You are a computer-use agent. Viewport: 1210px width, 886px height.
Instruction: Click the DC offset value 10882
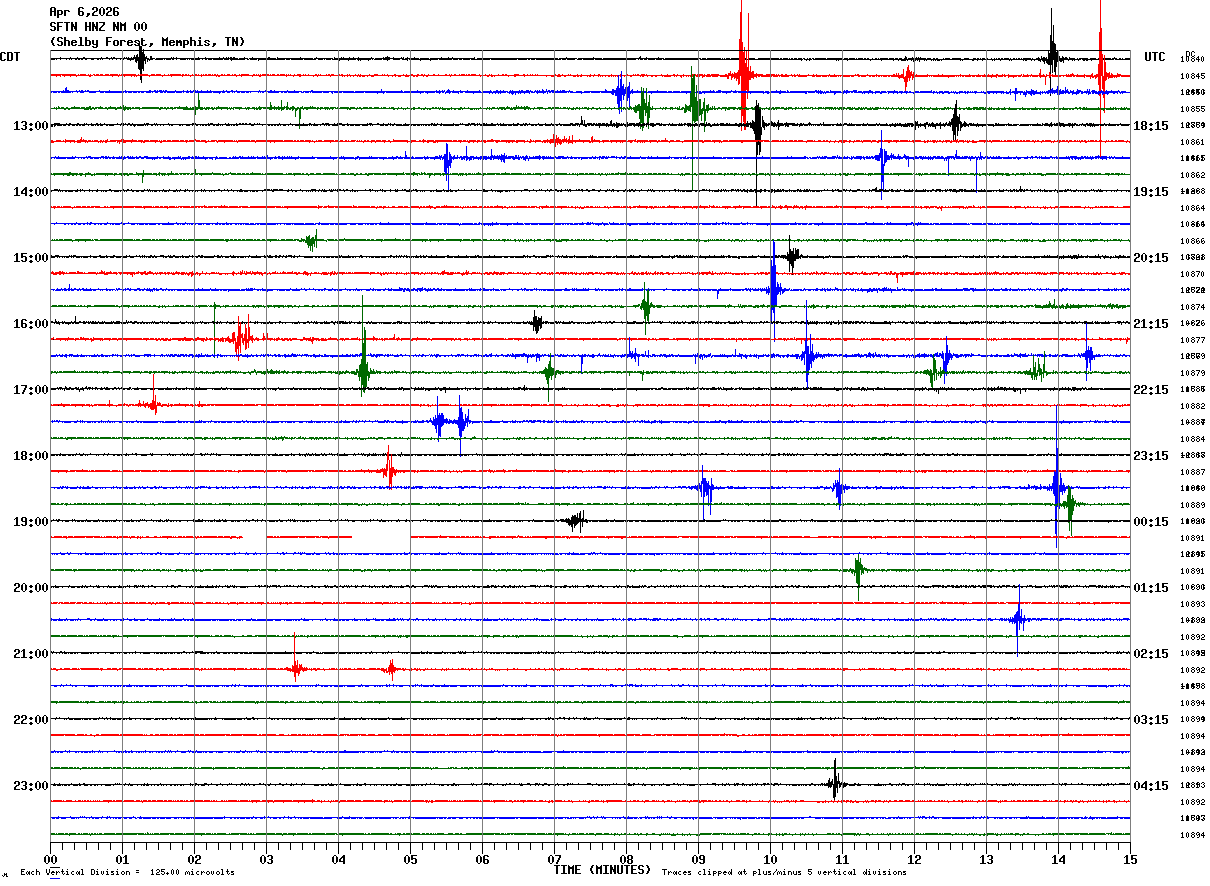pyautogui.click(x=1192, y=406)
